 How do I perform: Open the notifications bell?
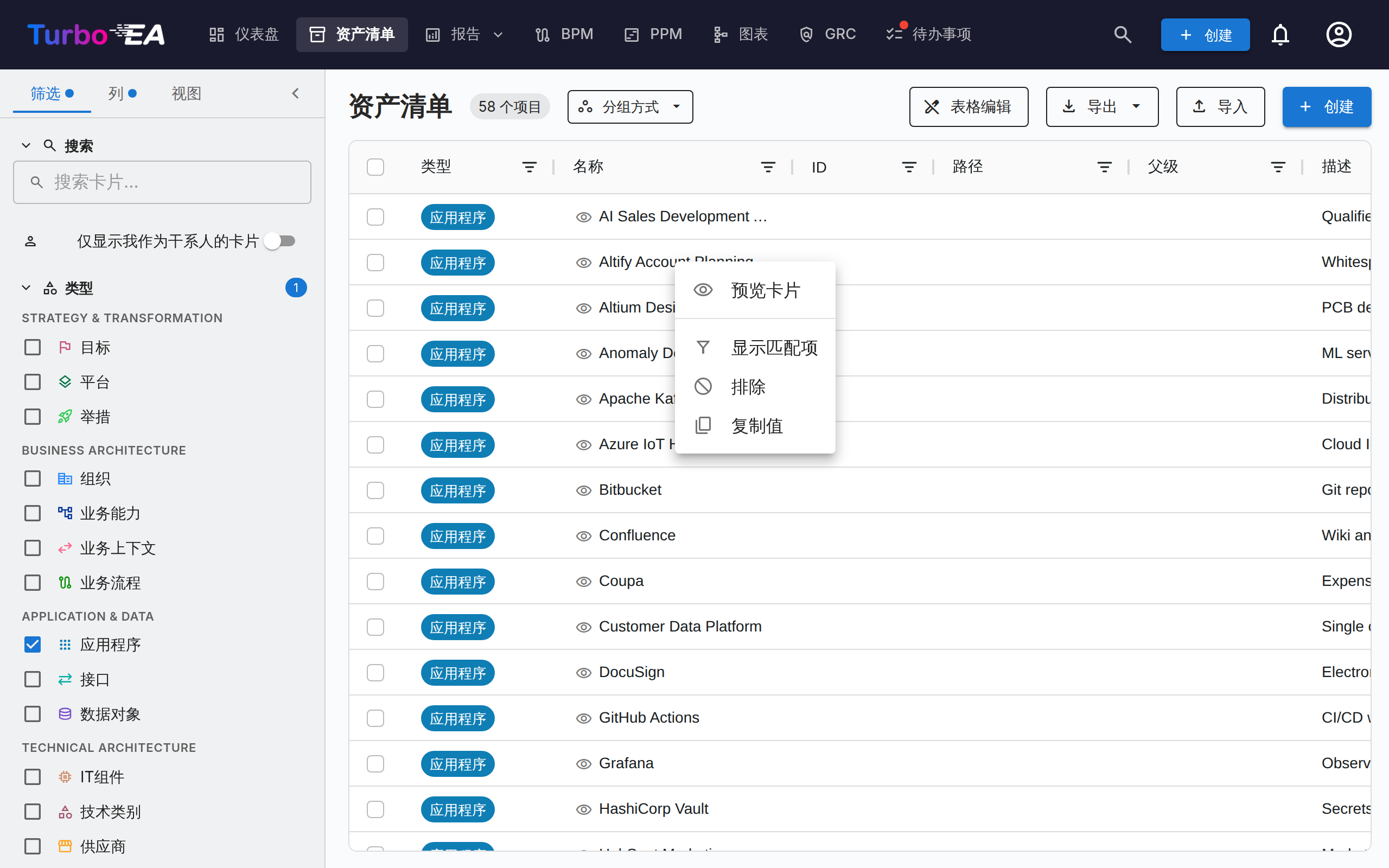[x=1280, y=34]
